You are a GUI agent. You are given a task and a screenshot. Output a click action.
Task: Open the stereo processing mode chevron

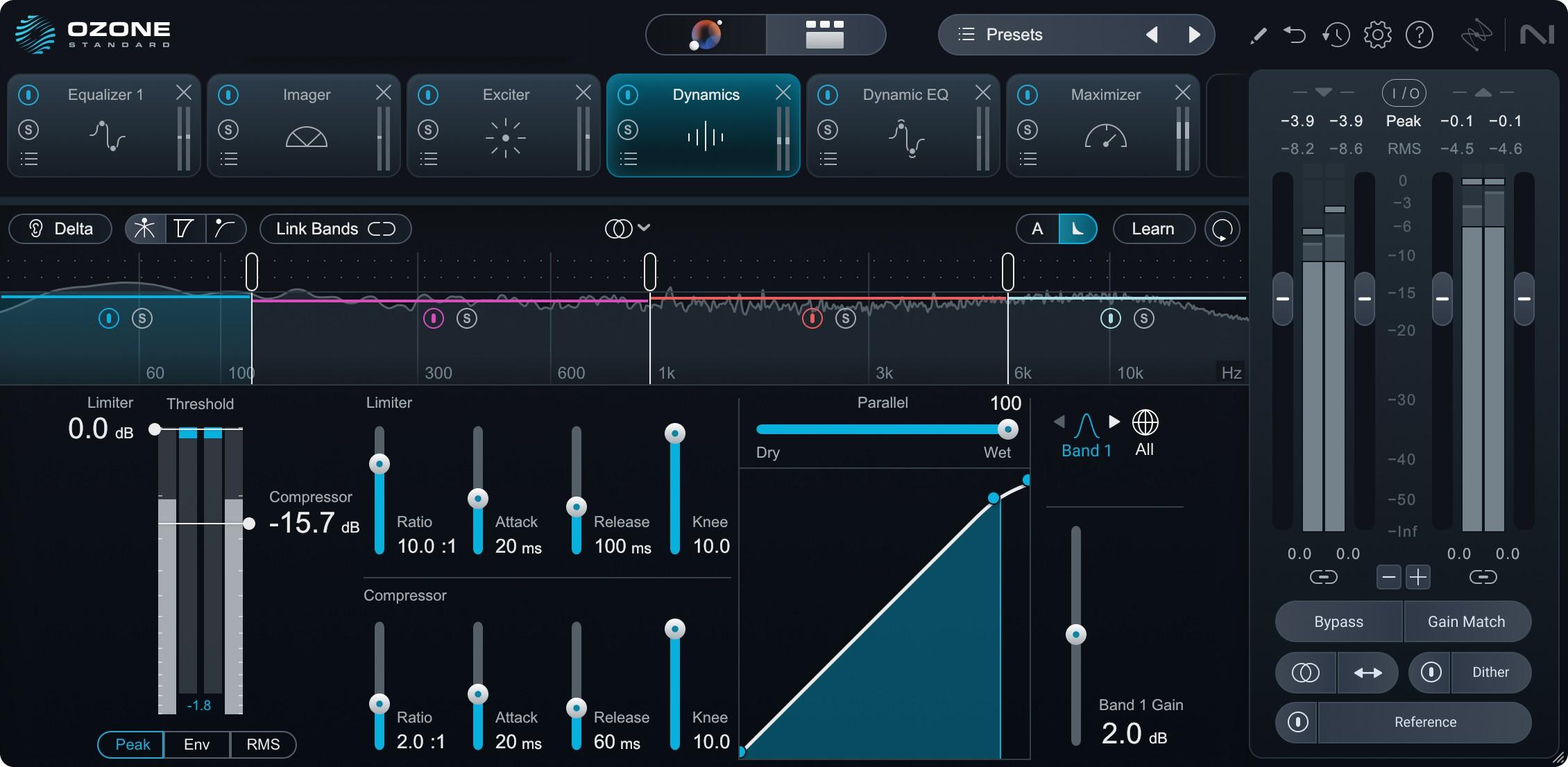[x=645, y=227]
